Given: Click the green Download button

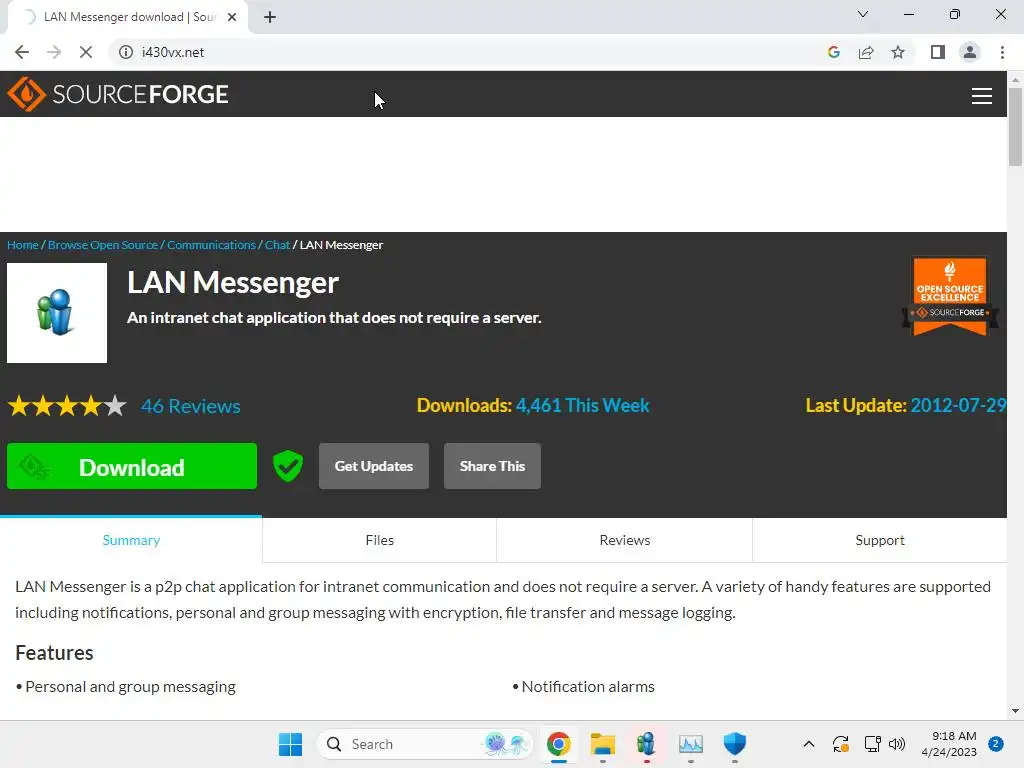Looking at the screenshot, I should [x=132, y=466].
